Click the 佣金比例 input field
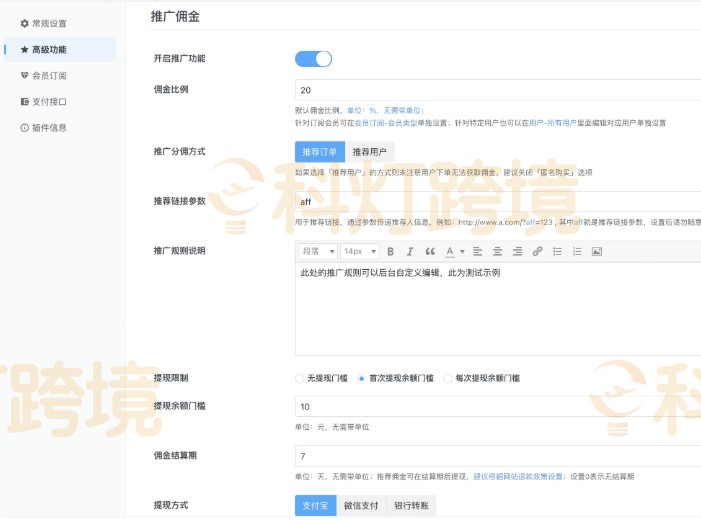Viewport: 701px width, 520px height. point(497,90)
